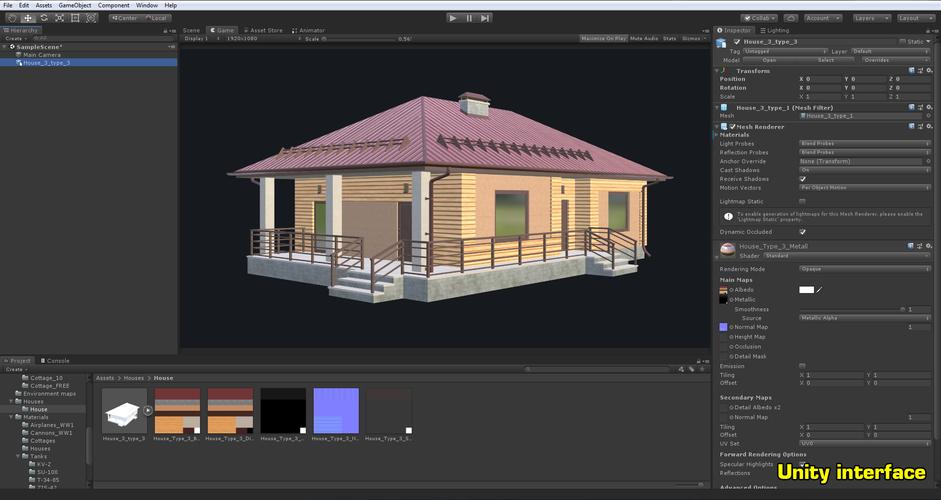Click the Albedo color swatch

pos(806,290)
